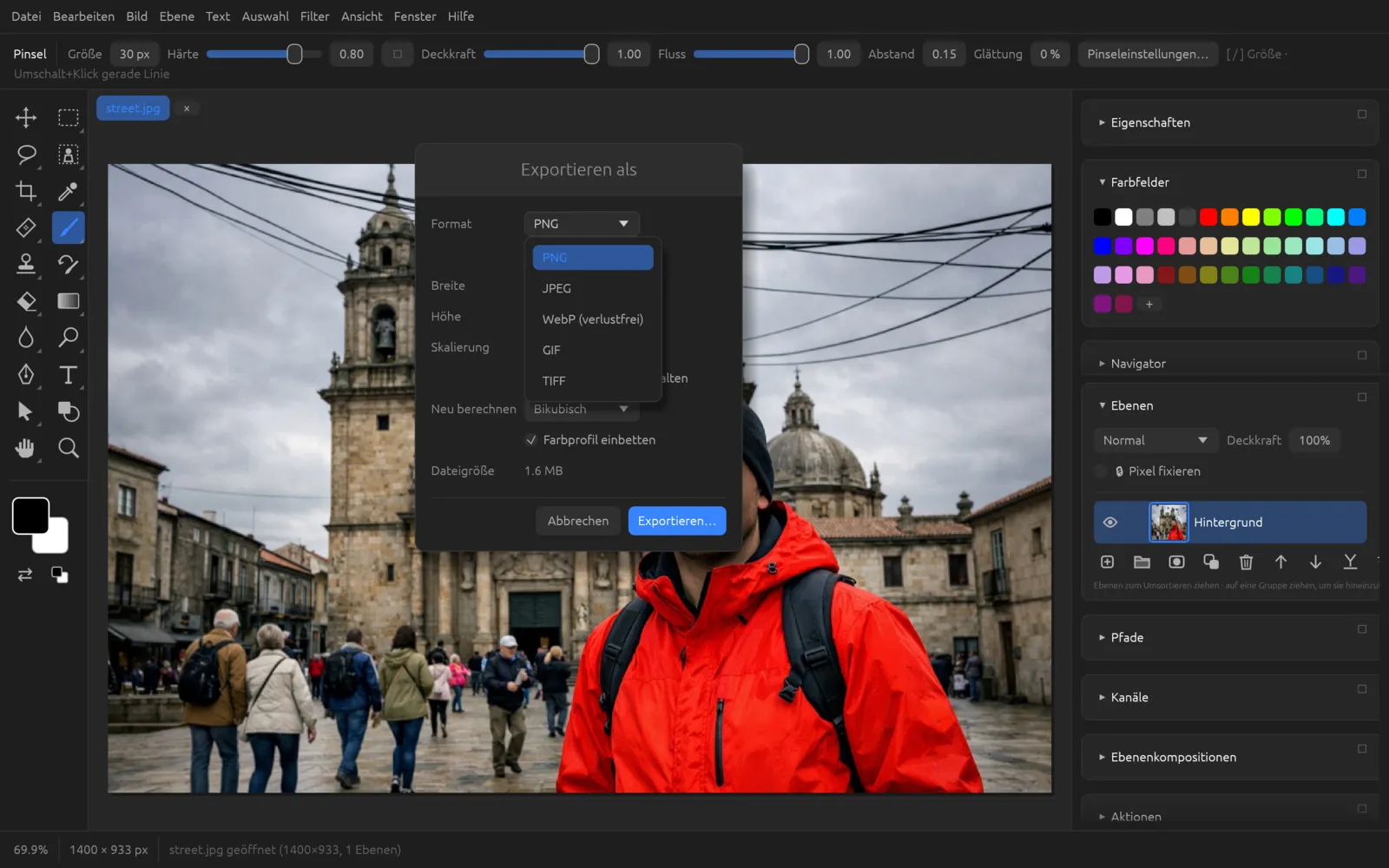Open the Neu berechnen Bikubisch dropdown
The image size is (1389, 868).
582,409
